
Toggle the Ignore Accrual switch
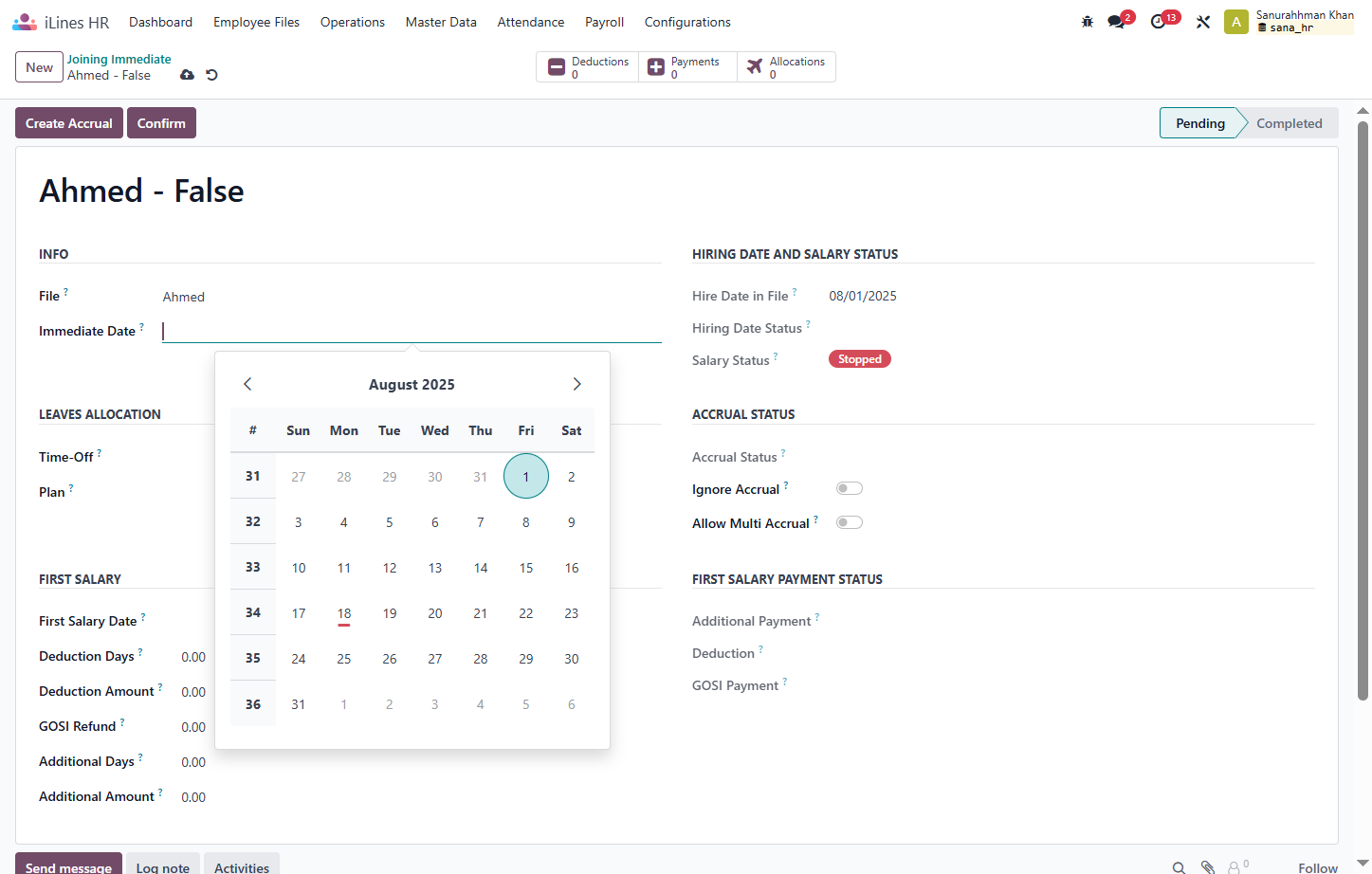pyautogui.click(x=850, y=489)
